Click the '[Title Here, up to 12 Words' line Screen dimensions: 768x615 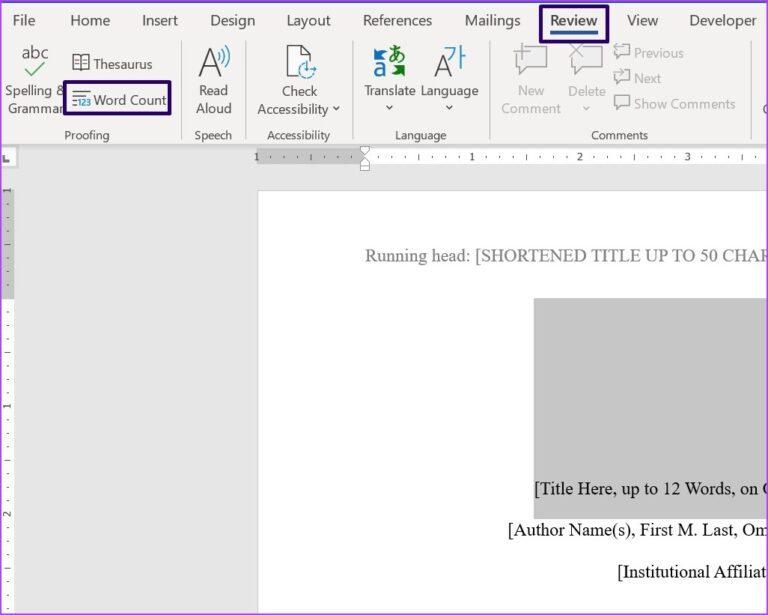tap(650, 489)
